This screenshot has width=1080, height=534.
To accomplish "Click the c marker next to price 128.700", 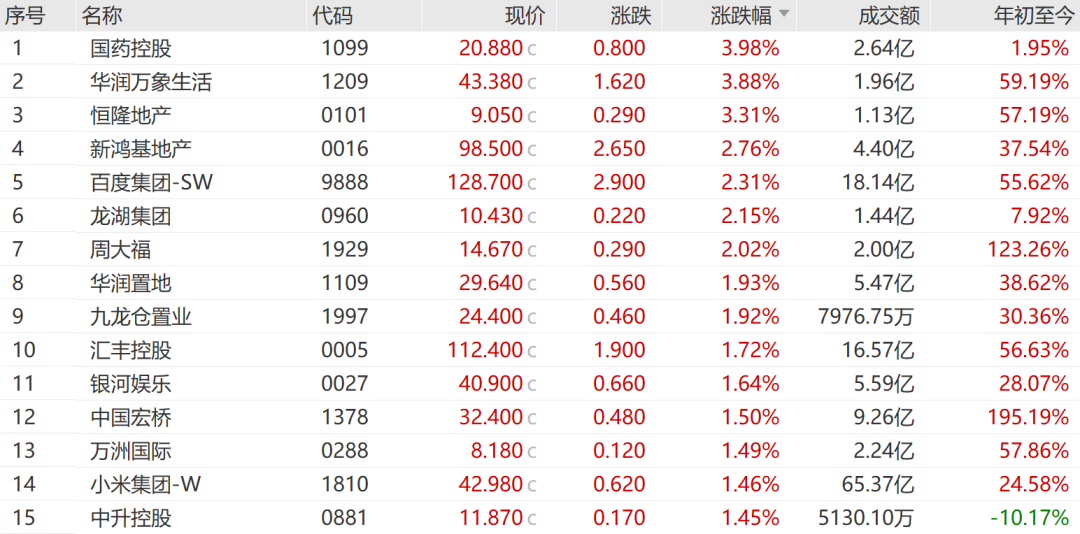I will (532, 183).
